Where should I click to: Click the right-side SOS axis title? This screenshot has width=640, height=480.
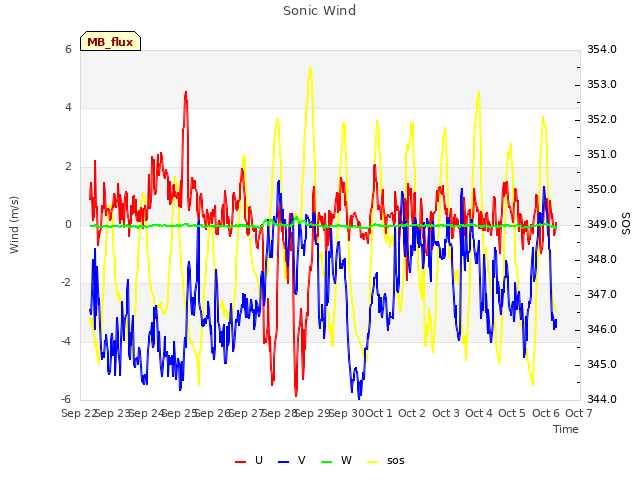pos(626,224)
